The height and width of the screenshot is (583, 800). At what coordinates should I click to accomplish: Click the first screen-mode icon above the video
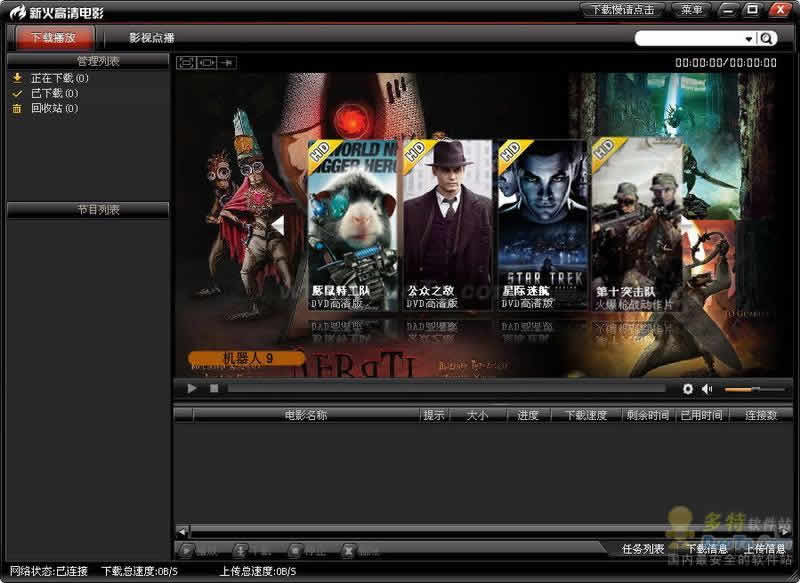[187, 62]
